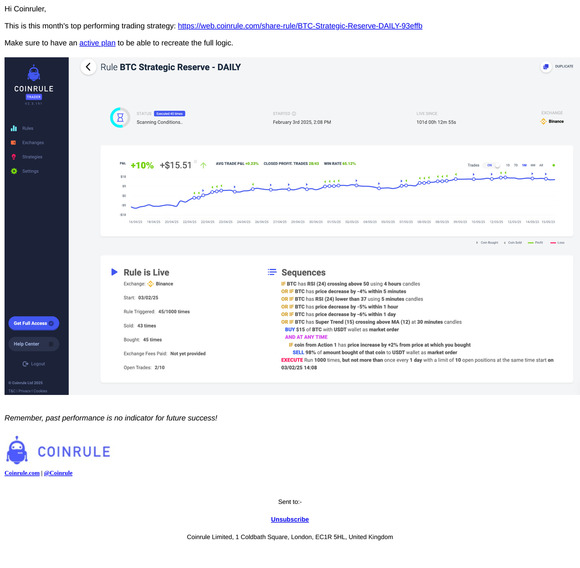Click the list icon beside Sequences
Viewport: 580px width, 568px height.
(272, 272)
